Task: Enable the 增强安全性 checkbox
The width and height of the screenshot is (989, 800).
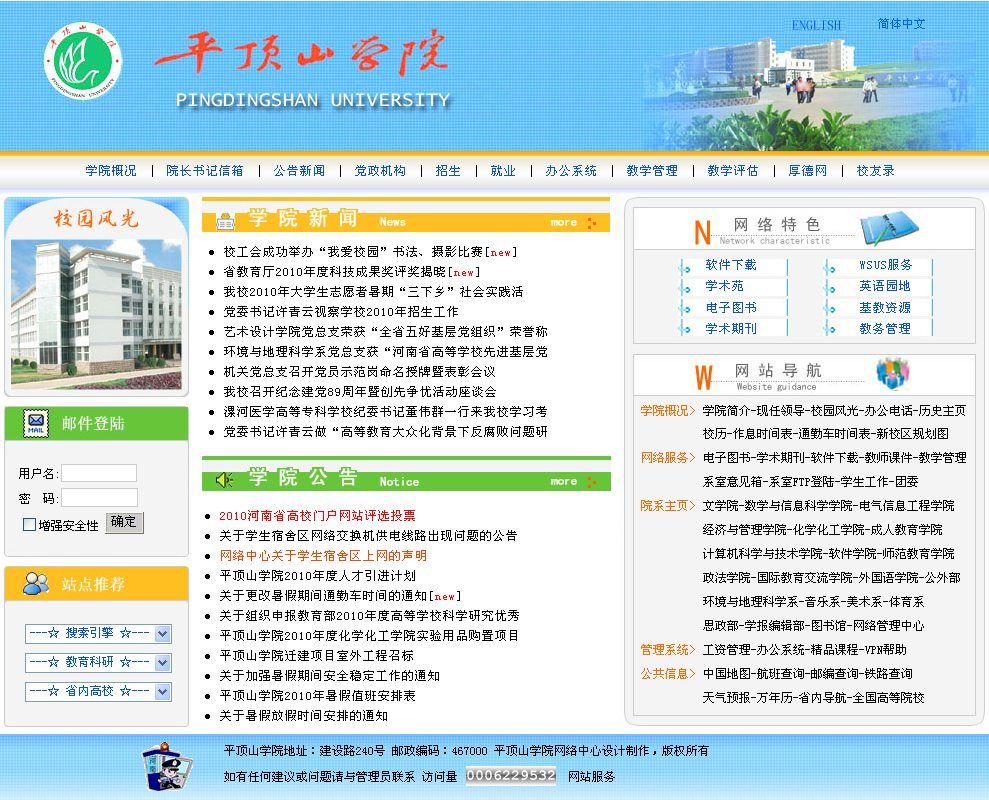Action: click(29, 525)
